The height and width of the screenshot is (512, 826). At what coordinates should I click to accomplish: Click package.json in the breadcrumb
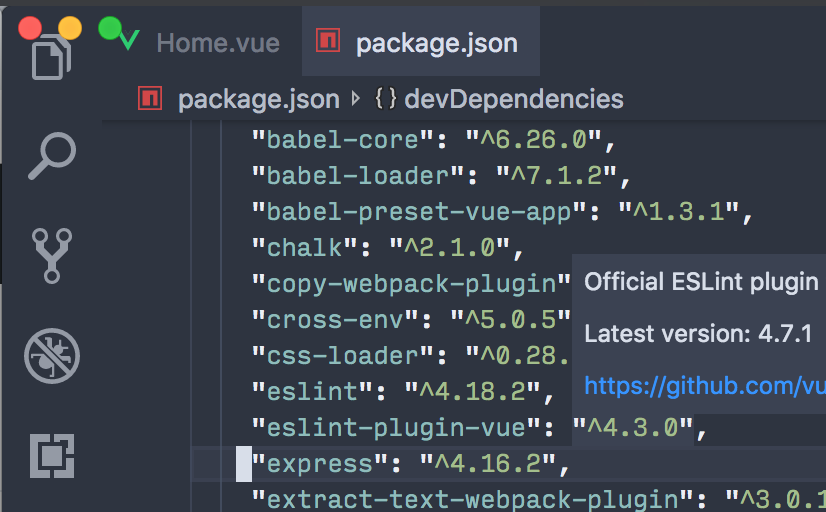click(259, 99)
